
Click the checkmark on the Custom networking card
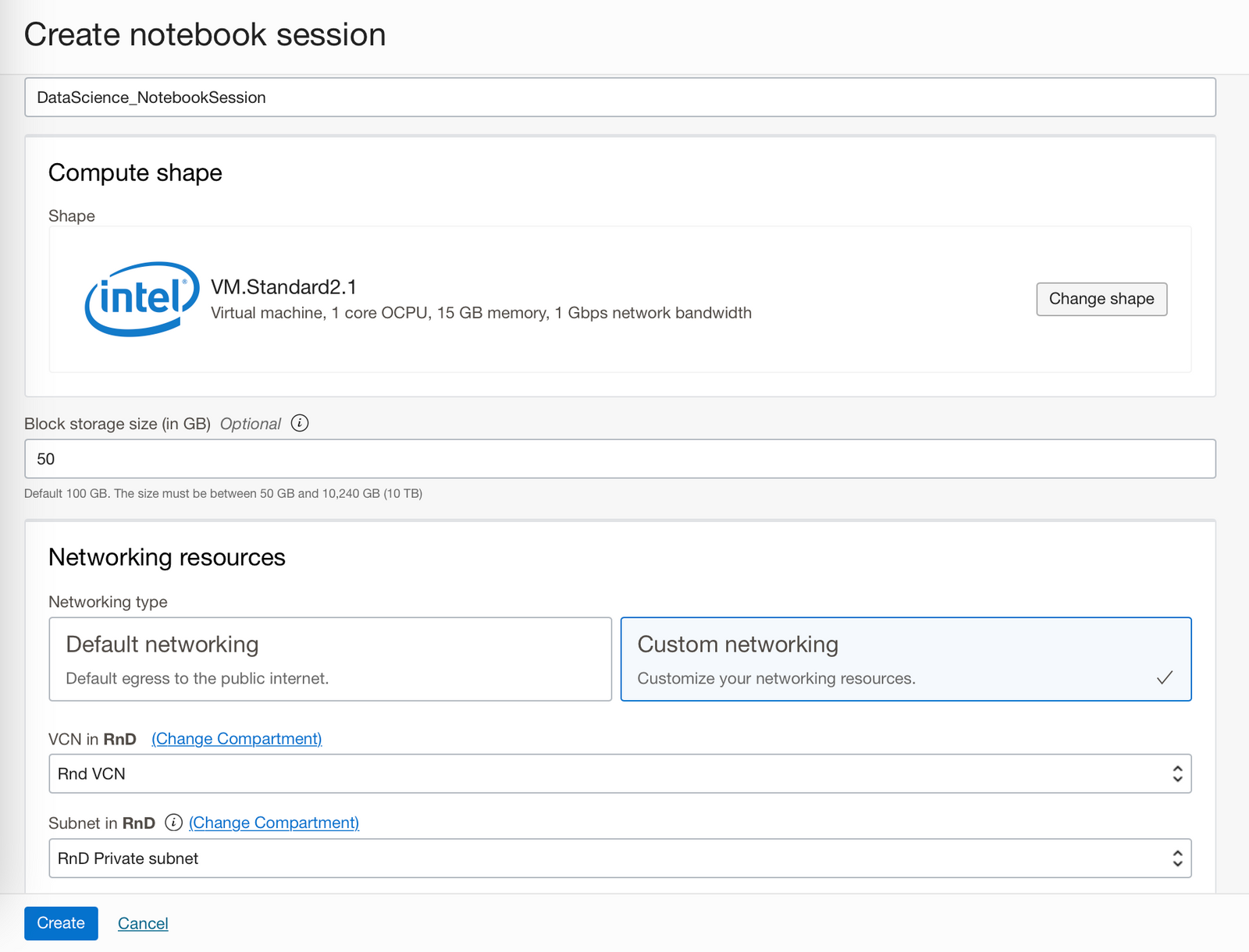1165,677
